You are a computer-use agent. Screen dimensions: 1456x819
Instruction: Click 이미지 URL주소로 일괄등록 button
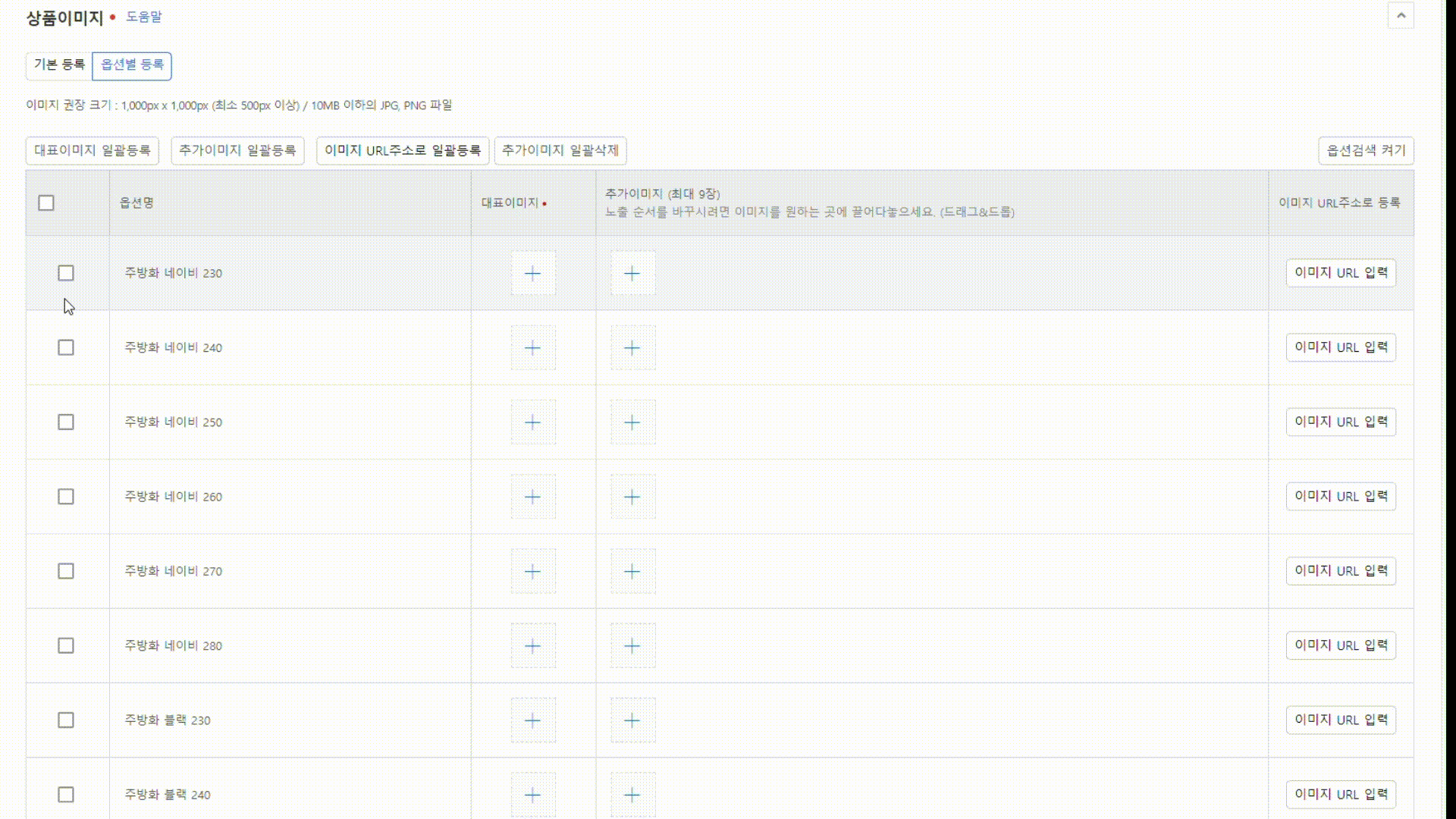[403, 150]
